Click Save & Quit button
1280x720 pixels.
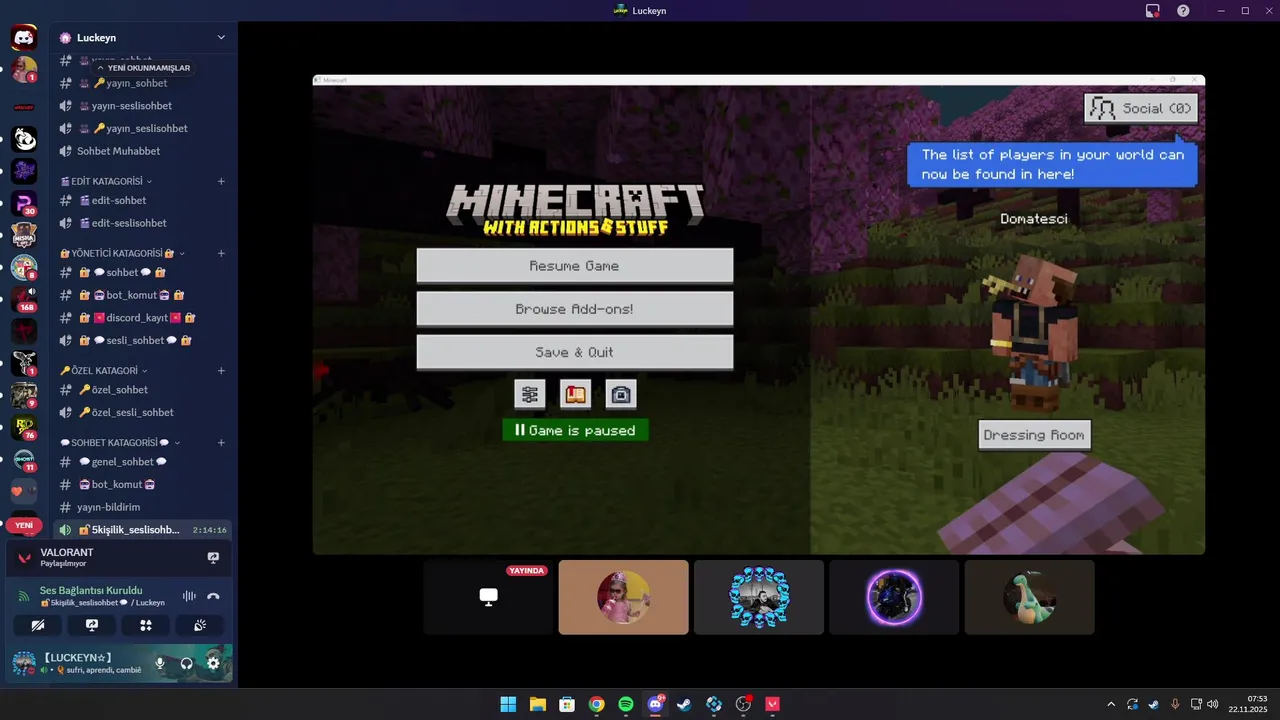point(575,352)
